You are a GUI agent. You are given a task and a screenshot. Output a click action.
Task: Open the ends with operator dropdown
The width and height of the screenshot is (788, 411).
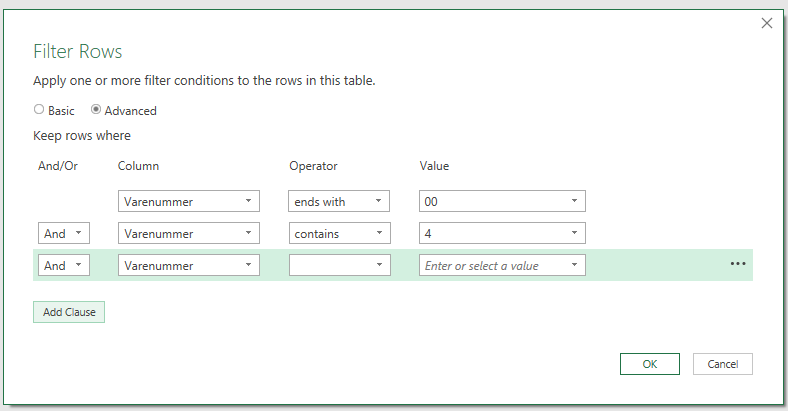point(339,201)
